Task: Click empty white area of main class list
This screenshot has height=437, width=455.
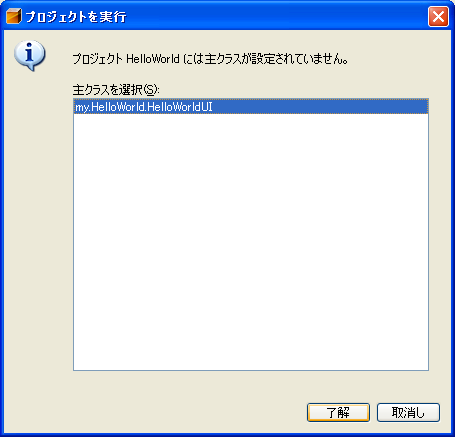Action: point(251,242)
